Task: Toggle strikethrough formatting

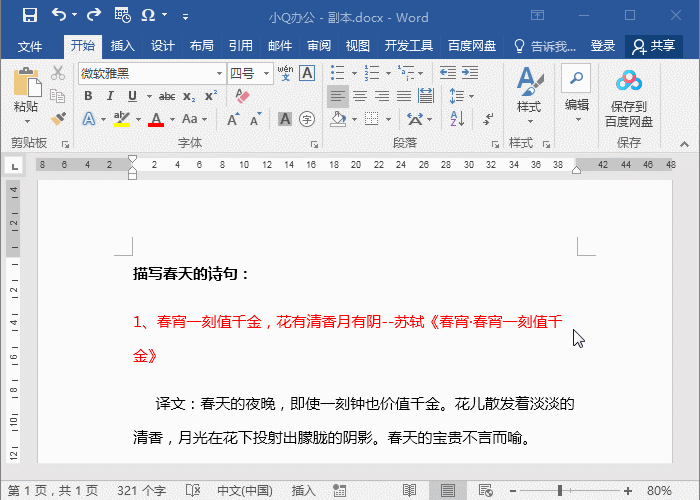Action: click(167, 96)
